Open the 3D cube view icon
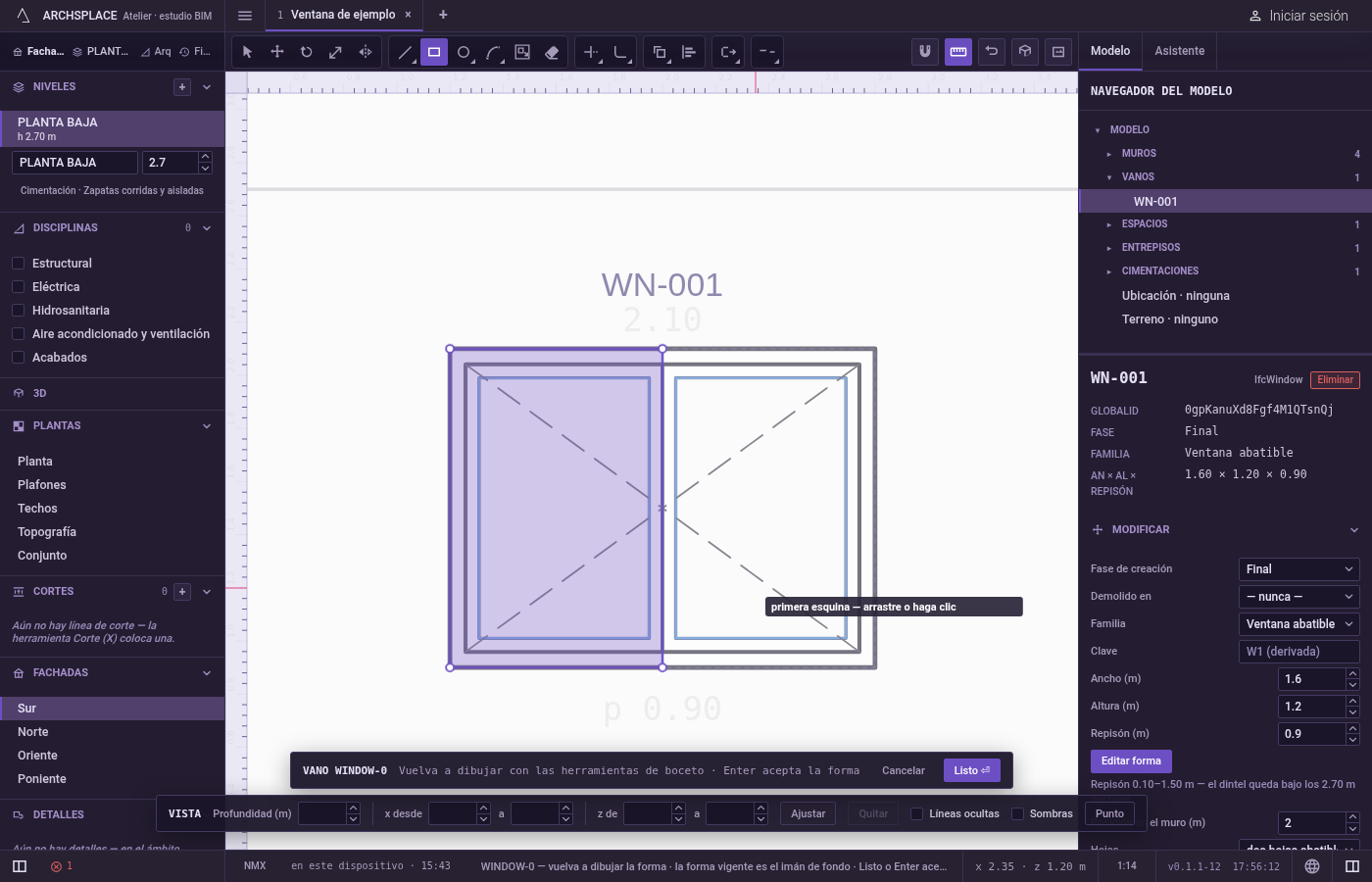This screenshot has height=882, width=1372. (x=1025, y=52)
